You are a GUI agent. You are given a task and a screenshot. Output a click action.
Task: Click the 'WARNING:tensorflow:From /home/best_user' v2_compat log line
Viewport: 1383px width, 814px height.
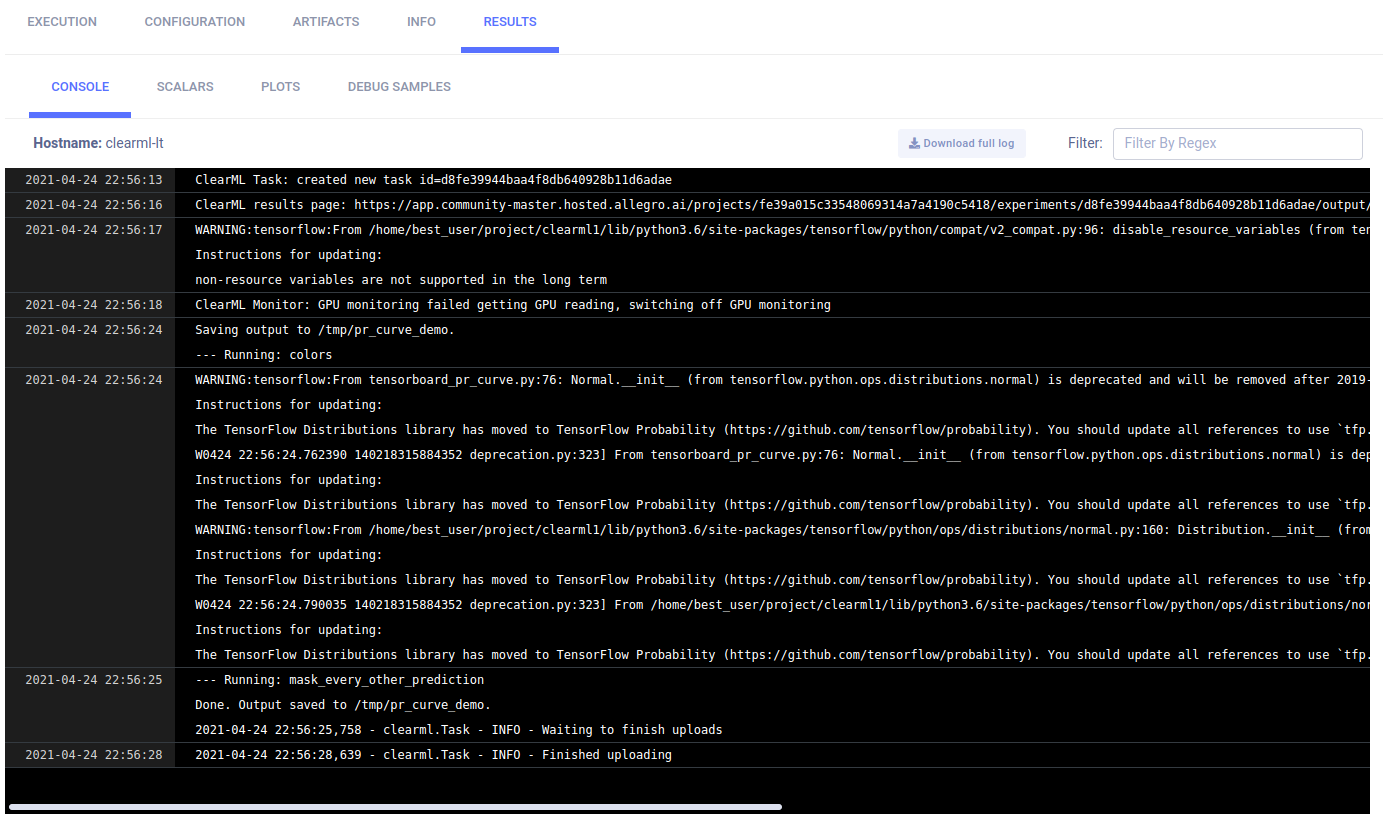point(782,230)
